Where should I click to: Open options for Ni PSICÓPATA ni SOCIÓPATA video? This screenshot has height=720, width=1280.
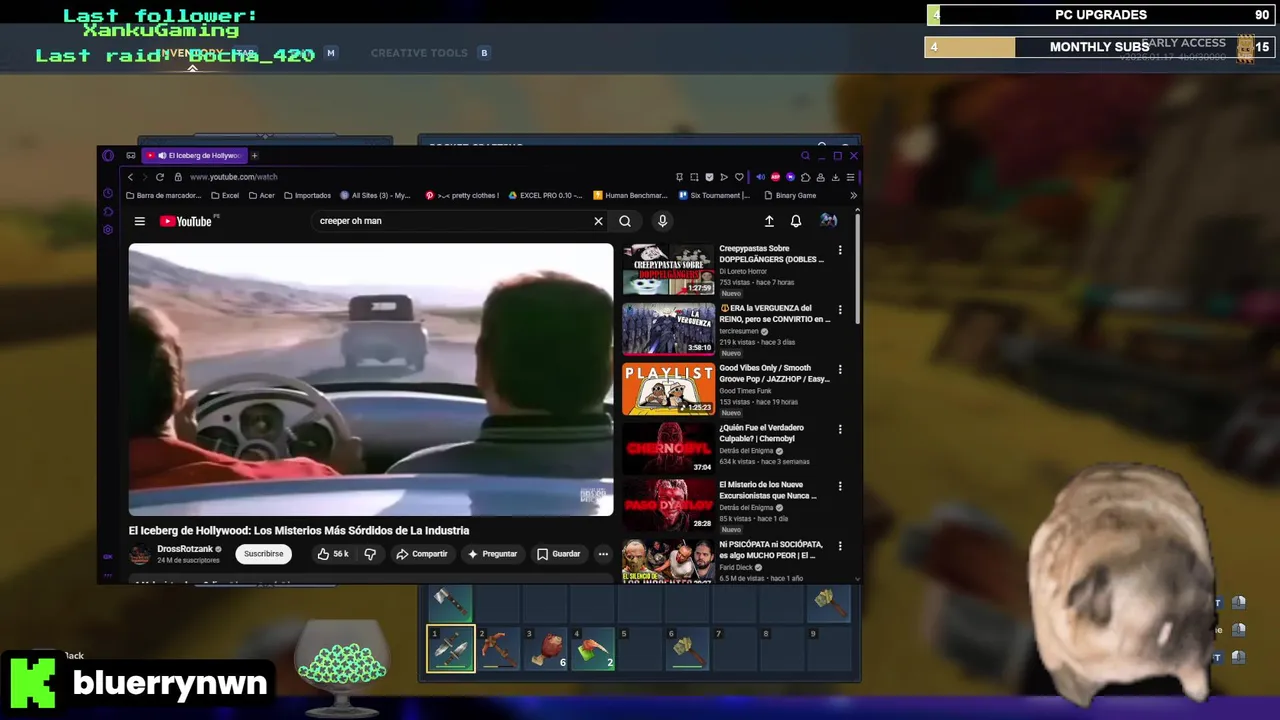(840, 546)
